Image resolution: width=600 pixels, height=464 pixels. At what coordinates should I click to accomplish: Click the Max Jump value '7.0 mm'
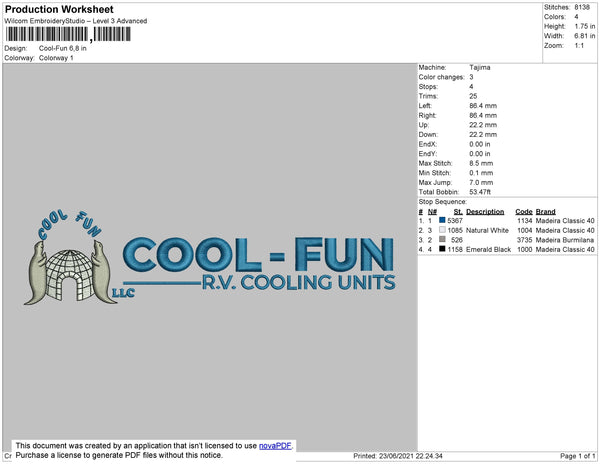click(481, 182)
